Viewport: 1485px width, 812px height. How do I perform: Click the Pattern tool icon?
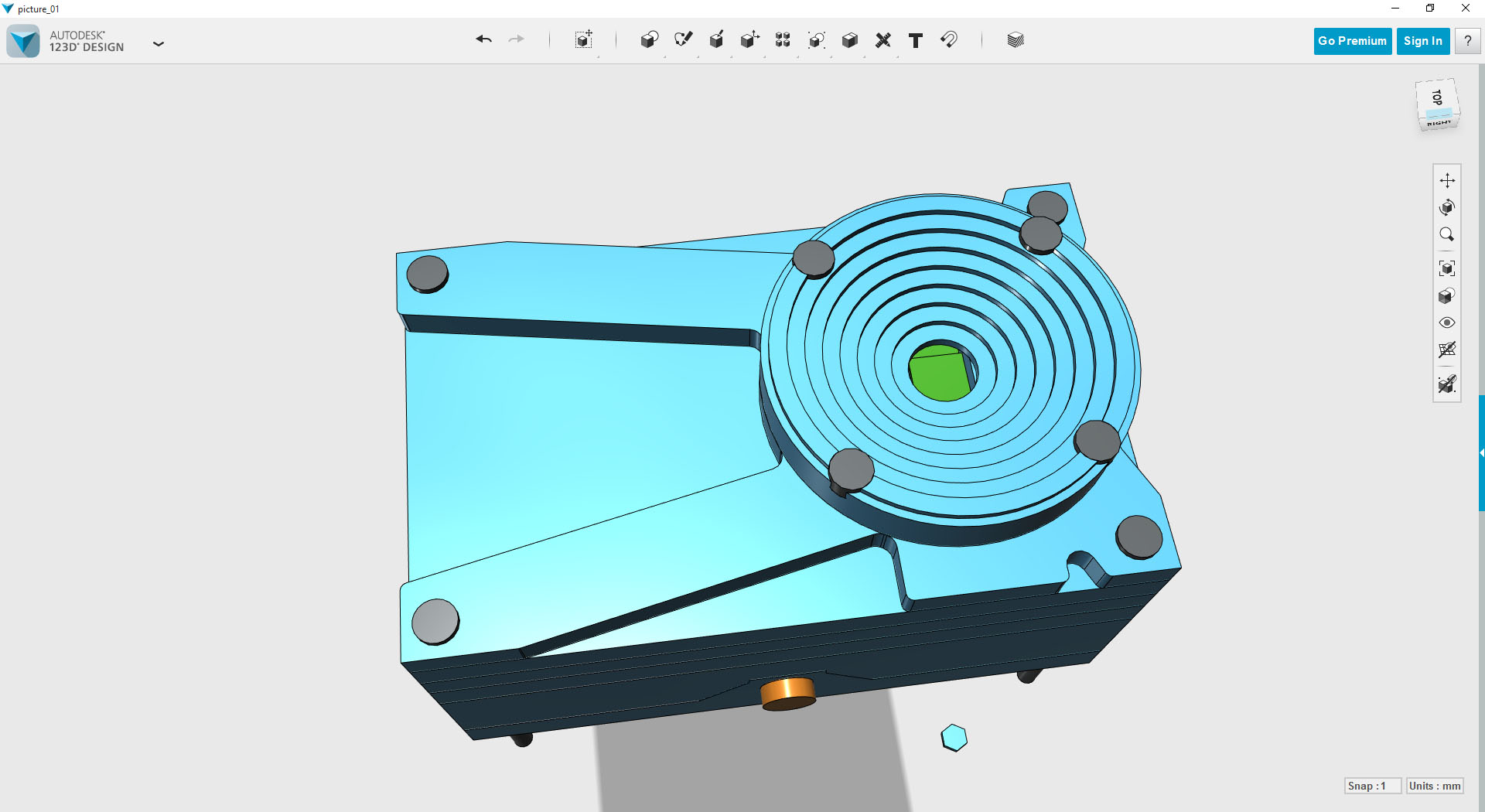[x=783, y=40]
